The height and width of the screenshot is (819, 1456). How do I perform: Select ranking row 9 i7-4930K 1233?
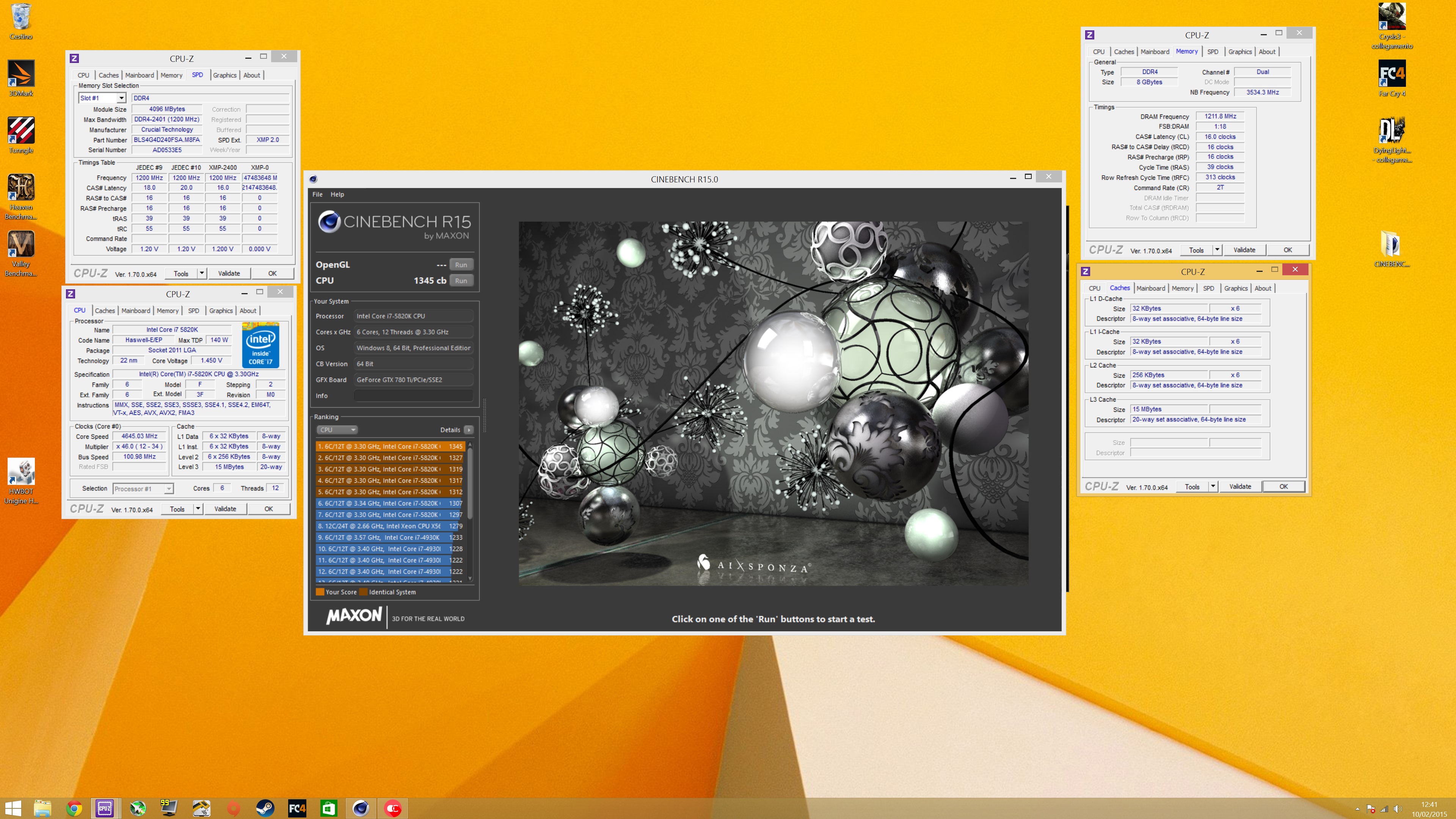tap(390, 537)
